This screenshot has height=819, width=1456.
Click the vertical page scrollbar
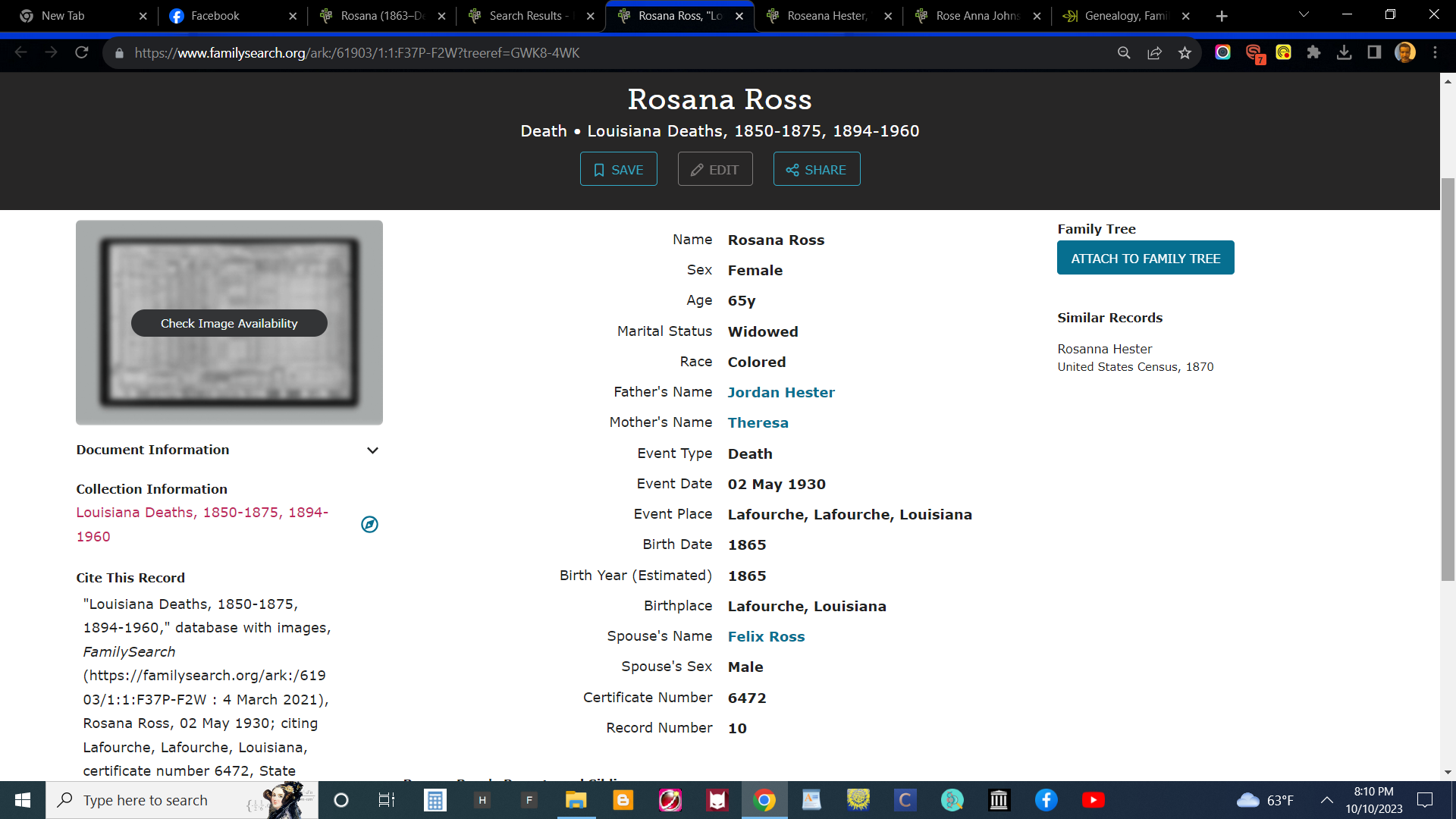pos(1448,379)
